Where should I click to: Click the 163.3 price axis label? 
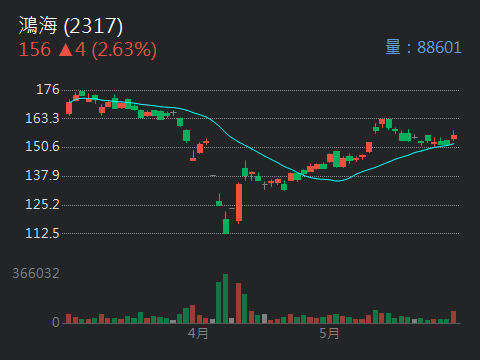point(42,118)
